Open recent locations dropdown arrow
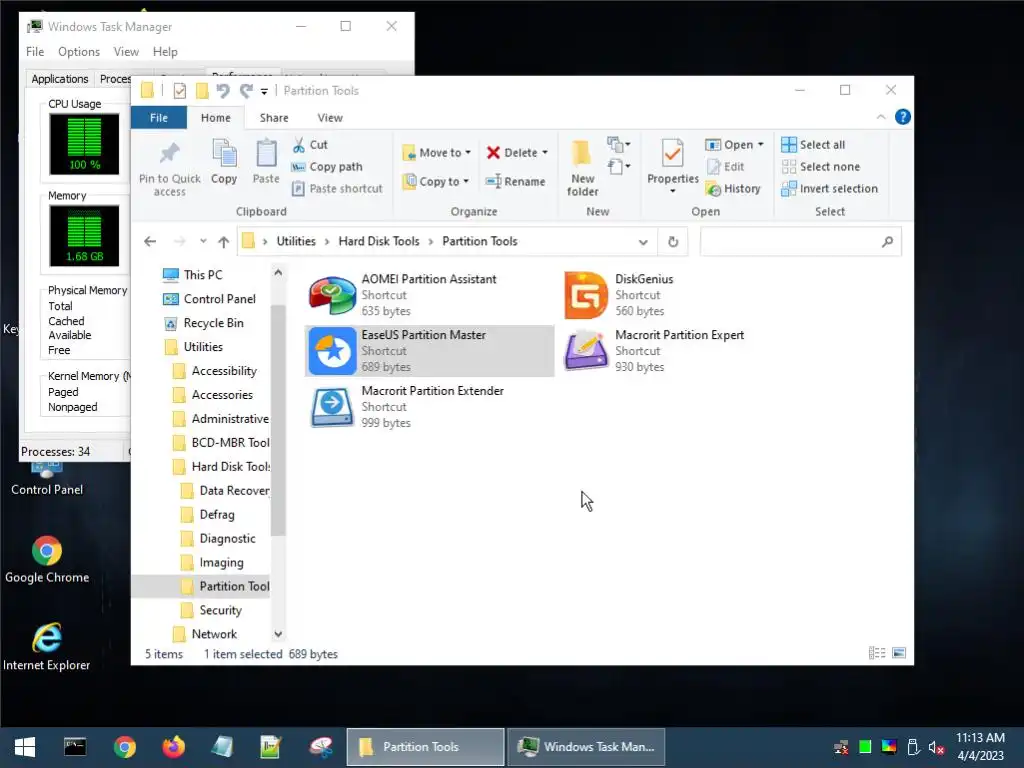 (203, 242)
